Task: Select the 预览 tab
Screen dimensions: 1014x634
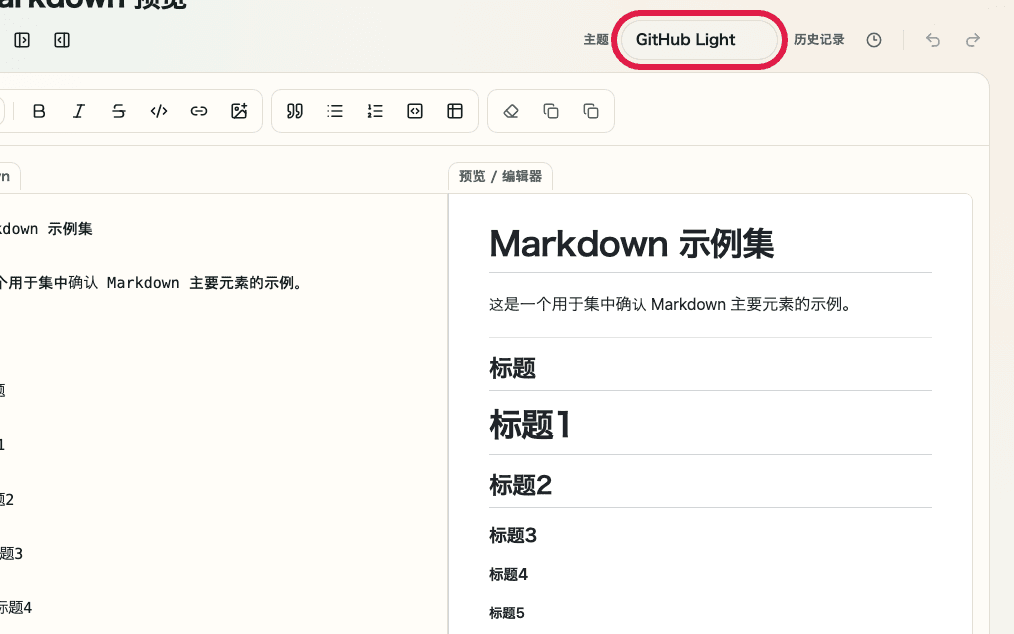Action: pos(471,175)
